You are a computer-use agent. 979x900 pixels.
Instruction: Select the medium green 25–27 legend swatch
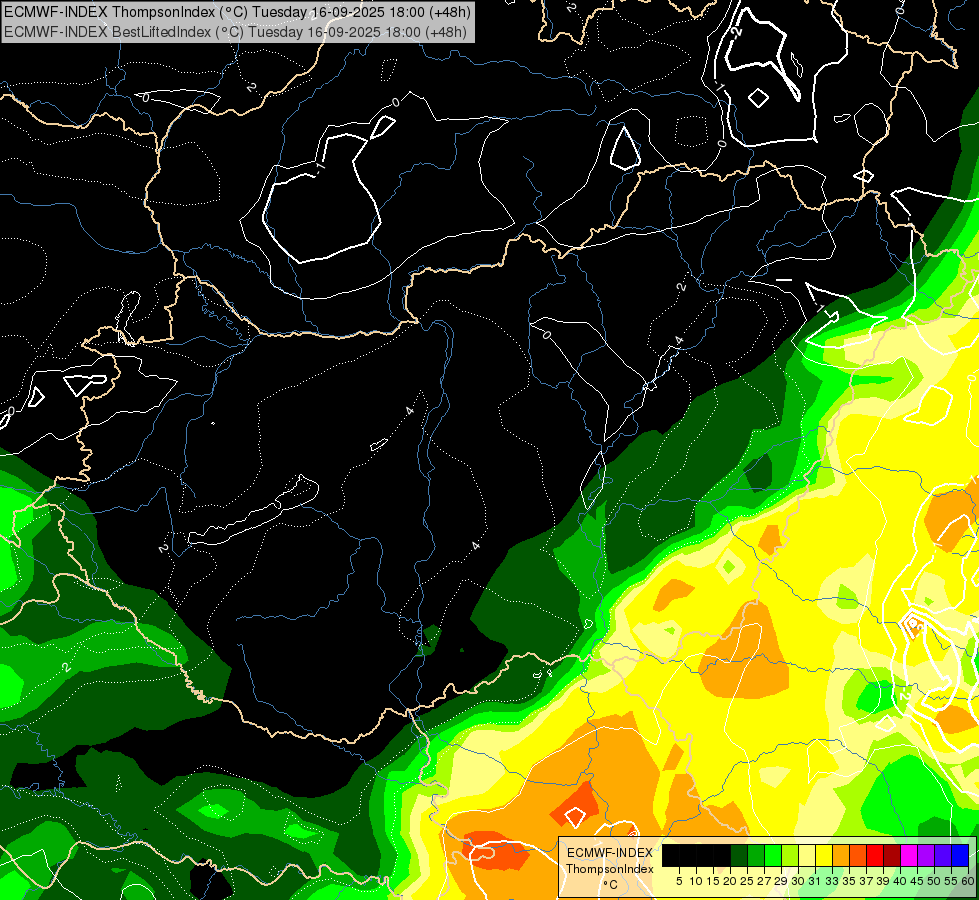[756, 856]
